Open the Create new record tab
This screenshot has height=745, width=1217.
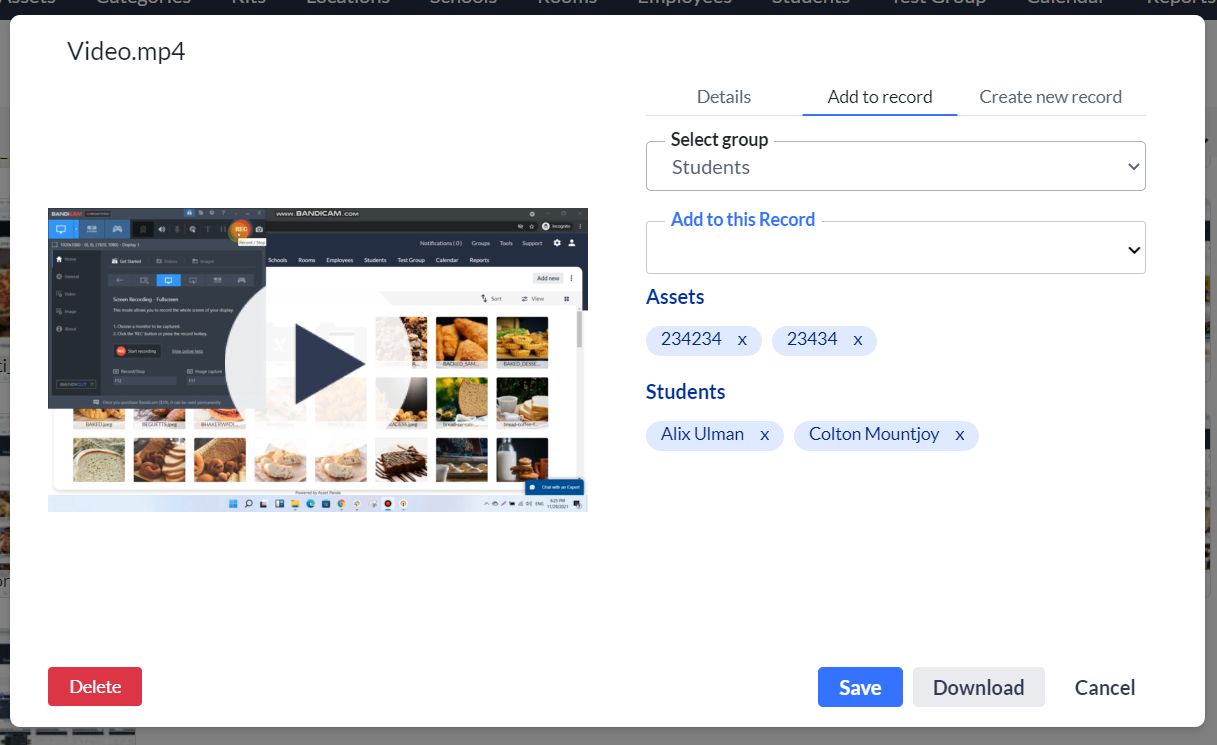[1051, 97]
